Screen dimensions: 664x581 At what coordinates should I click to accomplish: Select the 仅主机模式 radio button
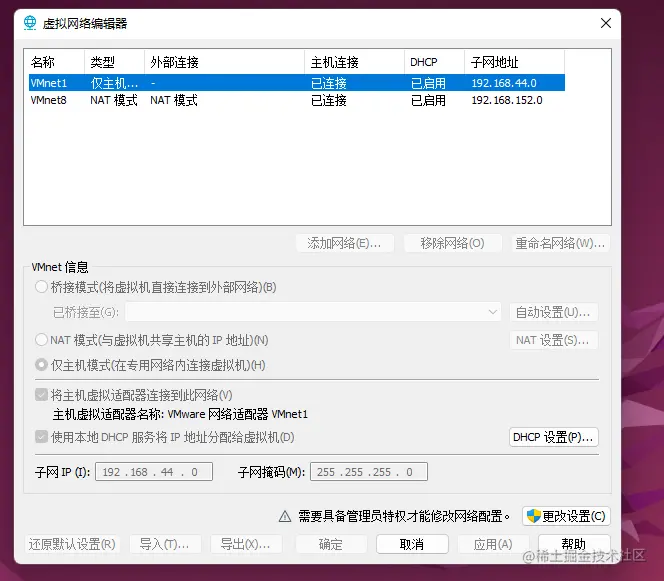point(41,365)
